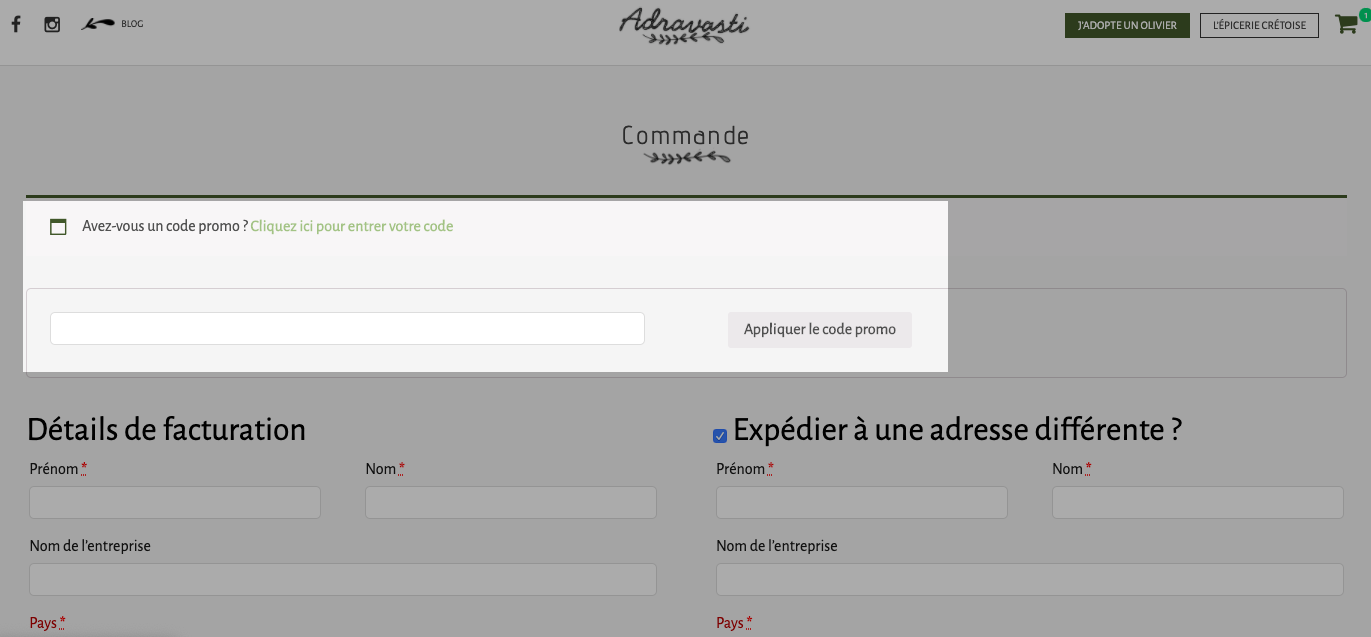Viewport: 1371px width, 637px height.
Task: Open the shopping cart icon
Action: [x=1346, y=25]
